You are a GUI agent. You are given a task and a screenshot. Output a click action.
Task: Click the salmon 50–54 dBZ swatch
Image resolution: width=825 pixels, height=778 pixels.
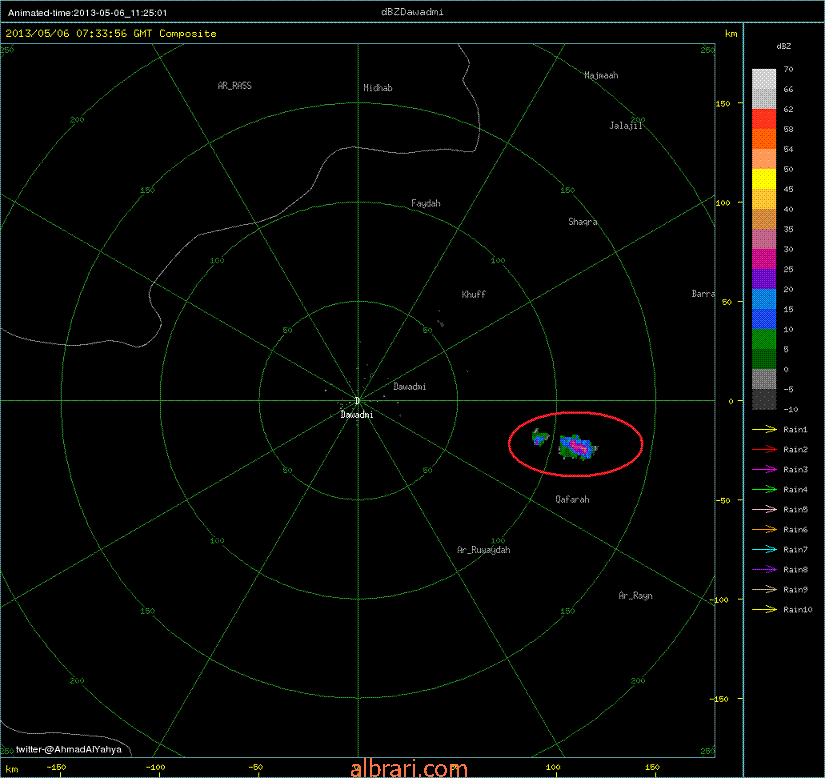(x=764, y=159)
